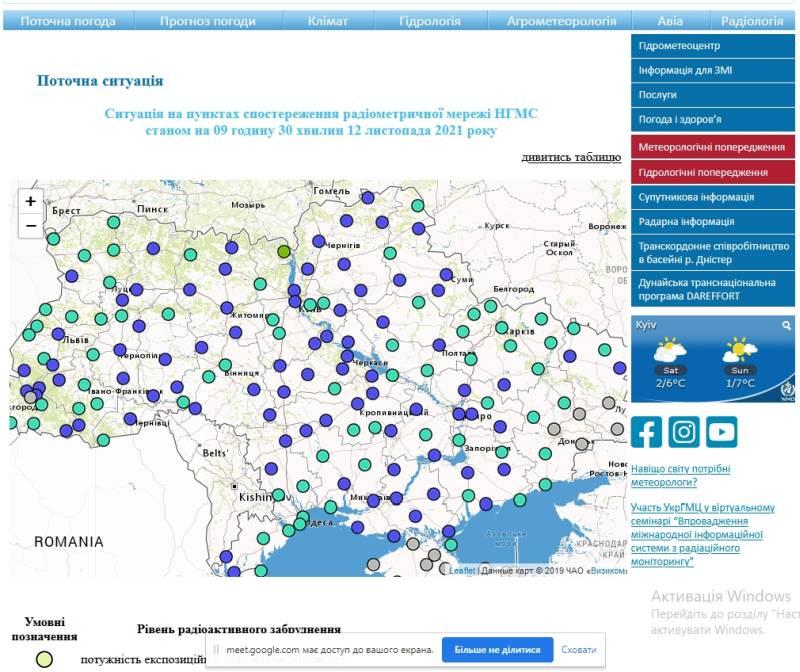Screen dimensions: 800x672
Task: Expand the Гідрологія navigation menu
Action: pyautogui.click(x=430, y=20)
